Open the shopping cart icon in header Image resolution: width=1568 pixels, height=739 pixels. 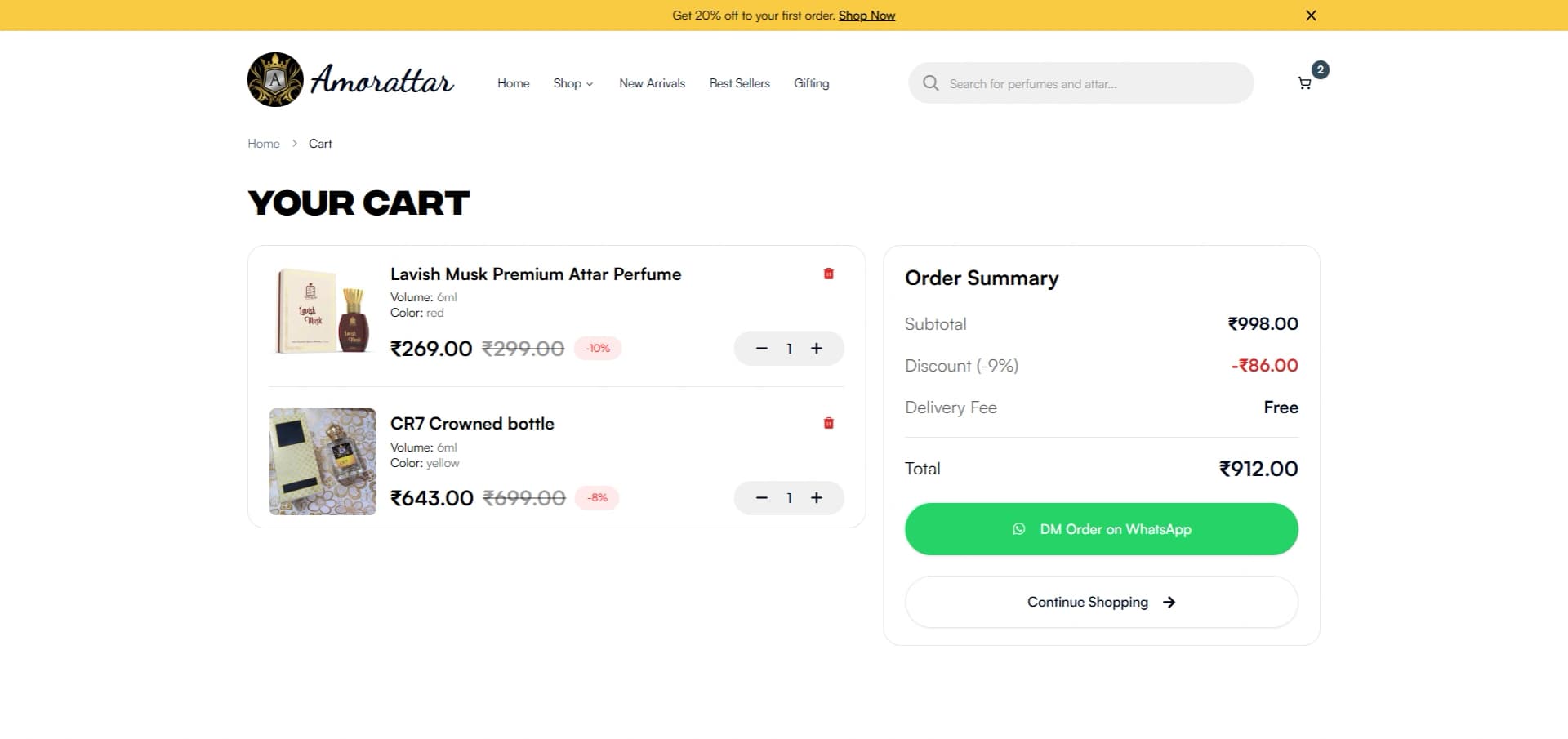[x=1304, y=83]
